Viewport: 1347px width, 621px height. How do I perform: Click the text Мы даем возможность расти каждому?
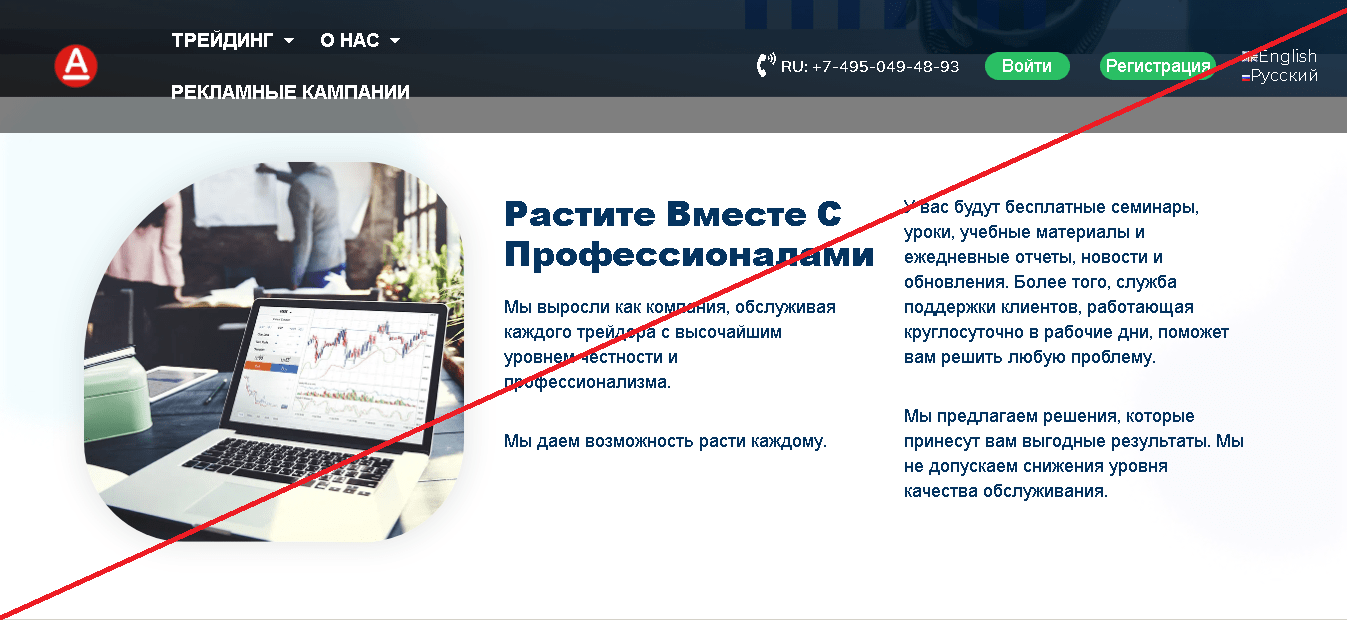665,441
